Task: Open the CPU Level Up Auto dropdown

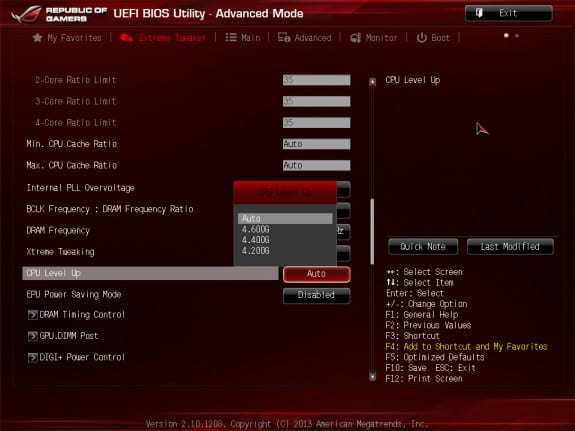Action: tap(316, 274)
